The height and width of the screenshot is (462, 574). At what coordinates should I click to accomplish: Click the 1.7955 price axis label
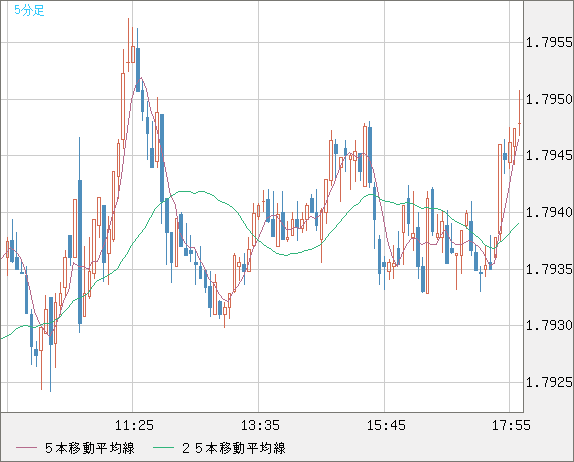click(549, 42)
